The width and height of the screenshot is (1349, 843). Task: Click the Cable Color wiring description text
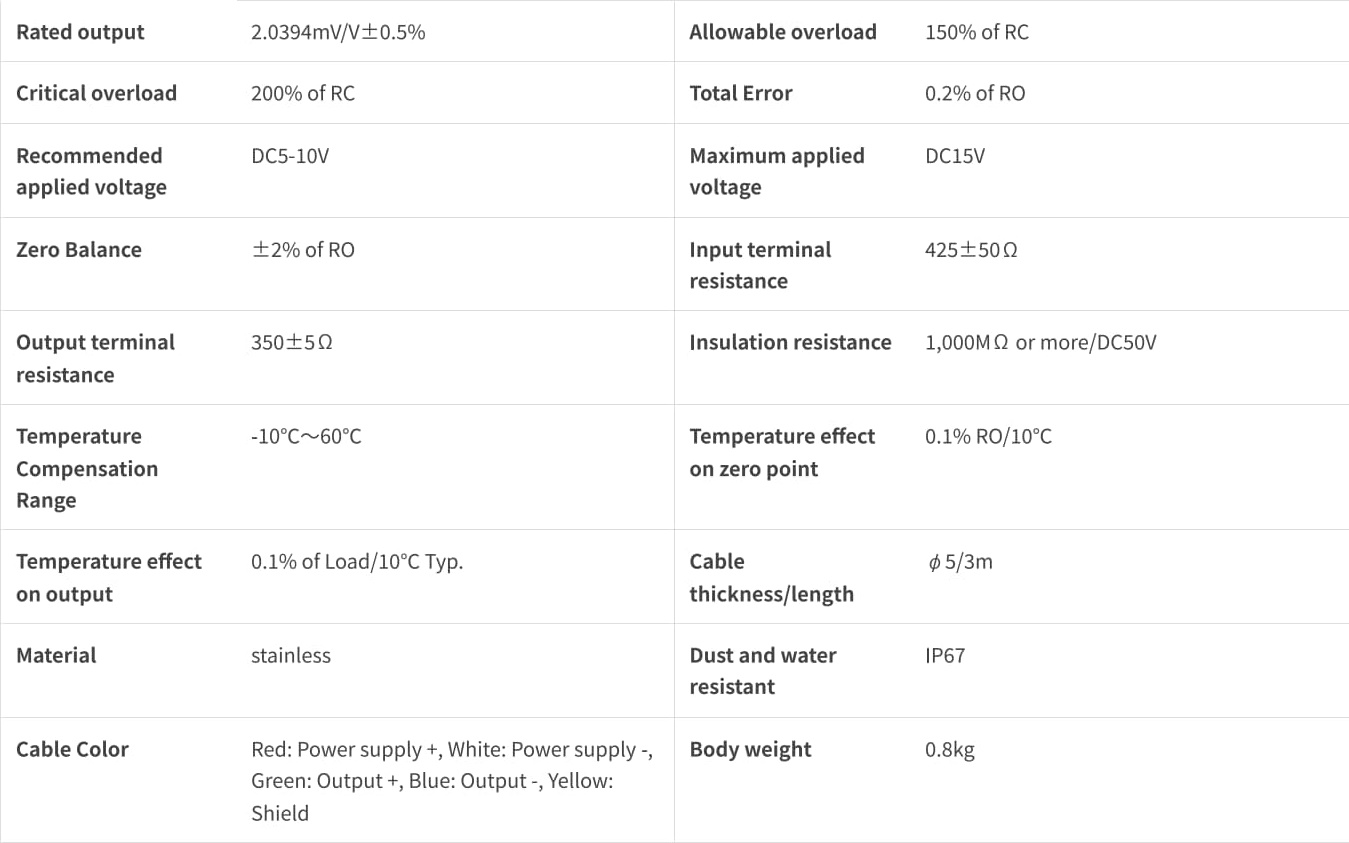click(x=452, y=781)
